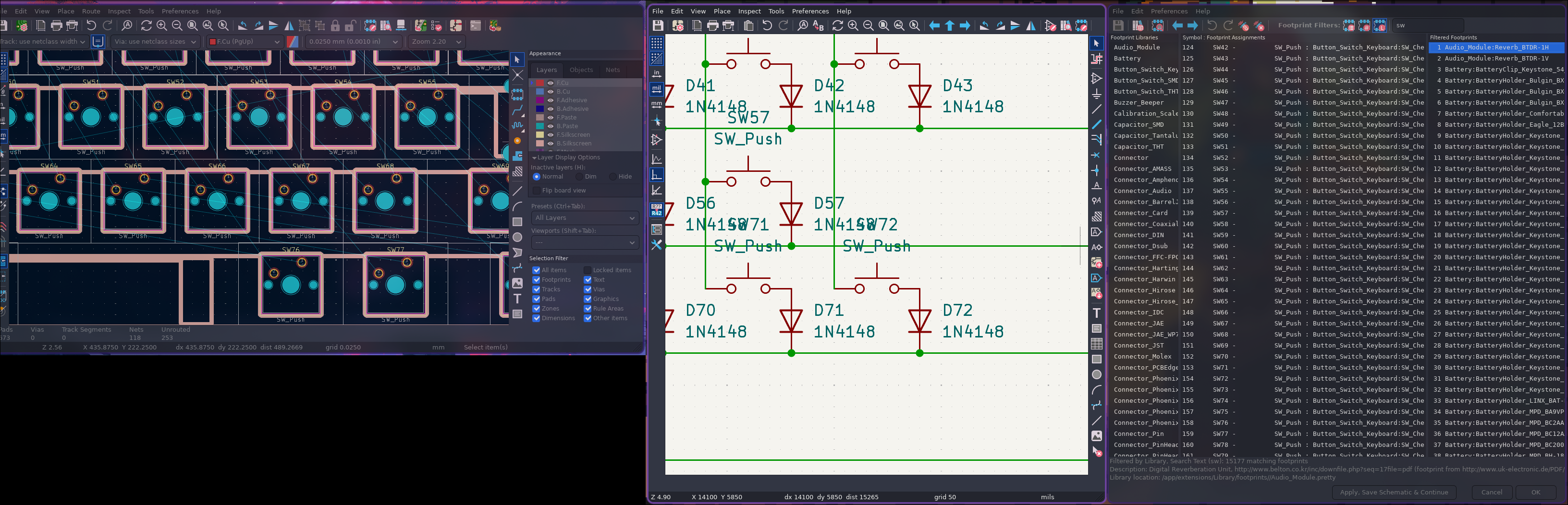The width and height of the screenshot is (1568, 505).
Task: Select the Route Tracks tool in PCB editor
Action: click(517, 110)
